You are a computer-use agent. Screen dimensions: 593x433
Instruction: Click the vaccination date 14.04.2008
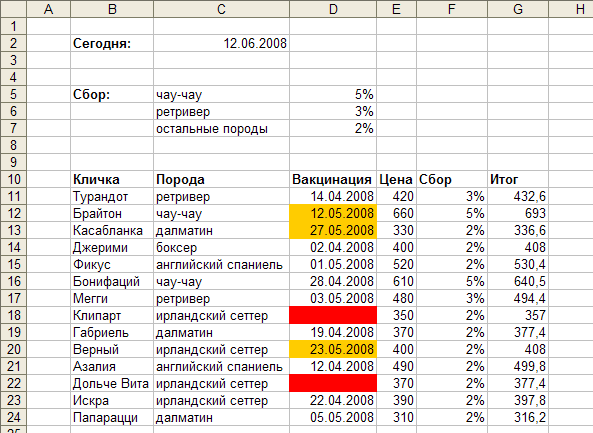333,197
